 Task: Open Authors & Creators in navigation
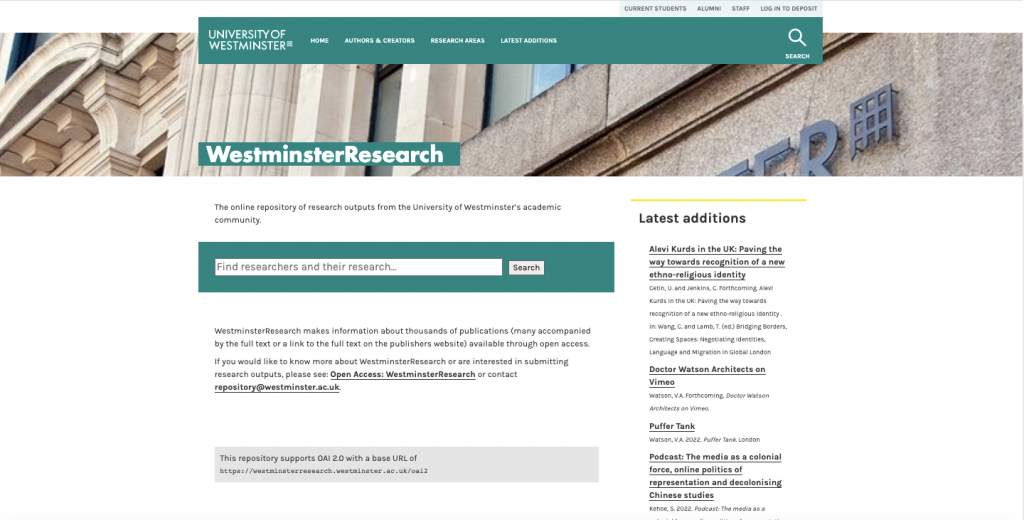[379, 41]
